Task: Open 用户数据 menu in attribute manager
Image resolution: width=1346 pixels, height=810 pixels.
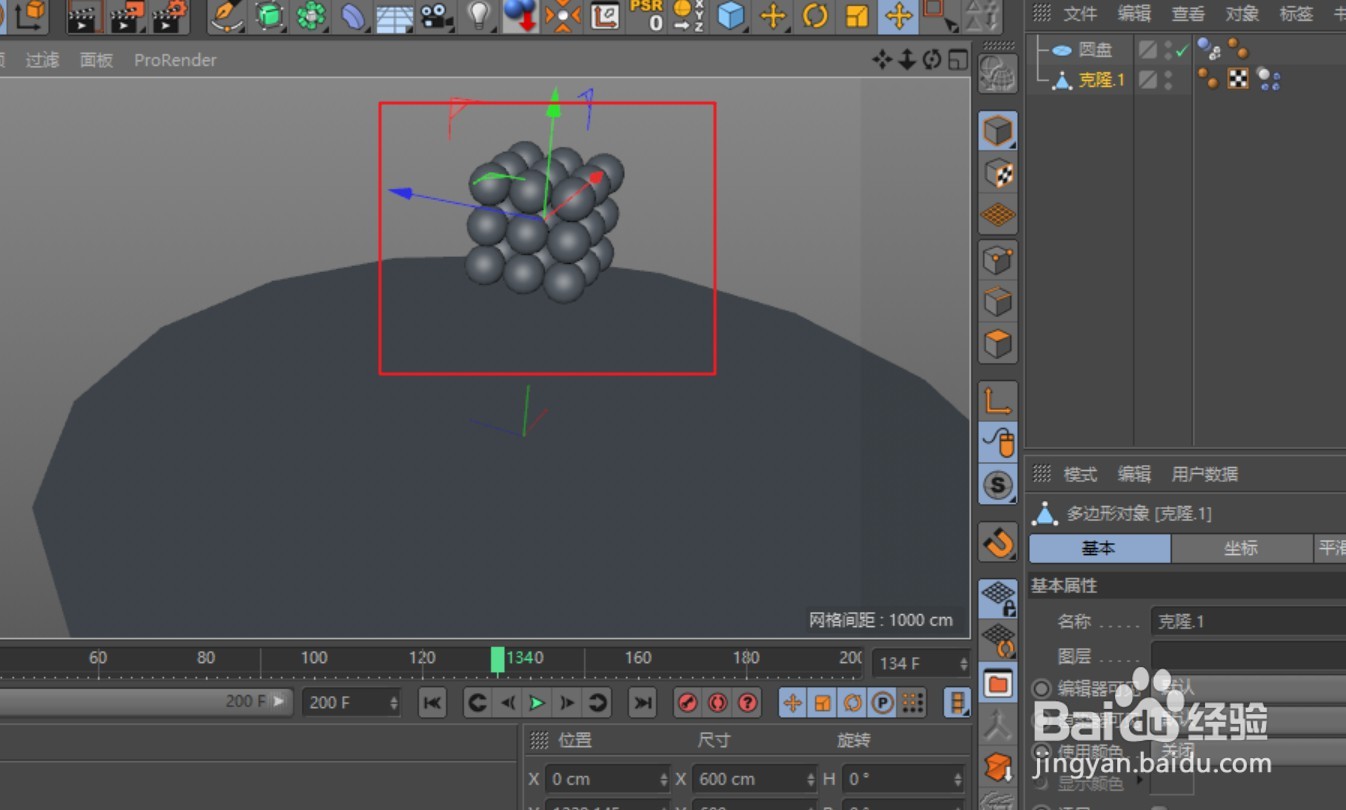Action: (x=1205, y=474)
